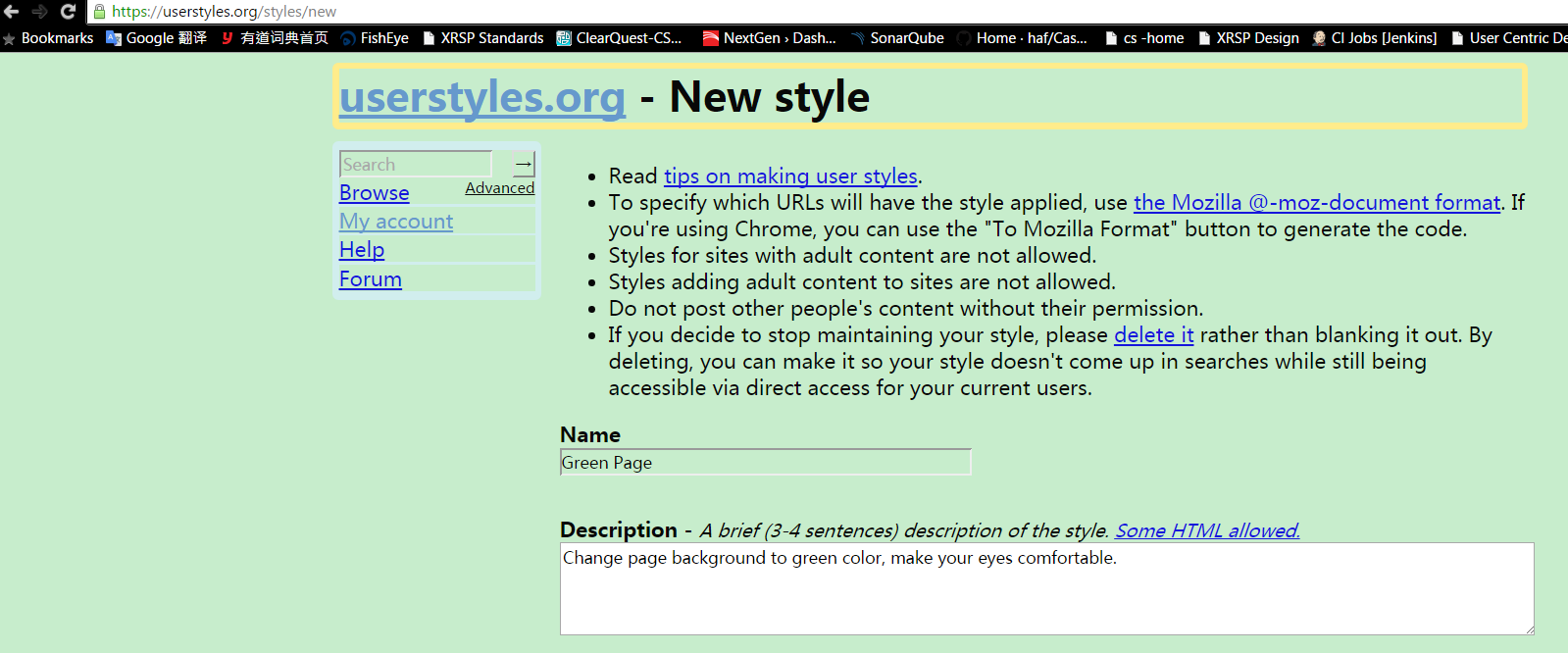Click the 'New style' page heading
This screenshot has height=653, width=1568.
(x=770, y=97)
